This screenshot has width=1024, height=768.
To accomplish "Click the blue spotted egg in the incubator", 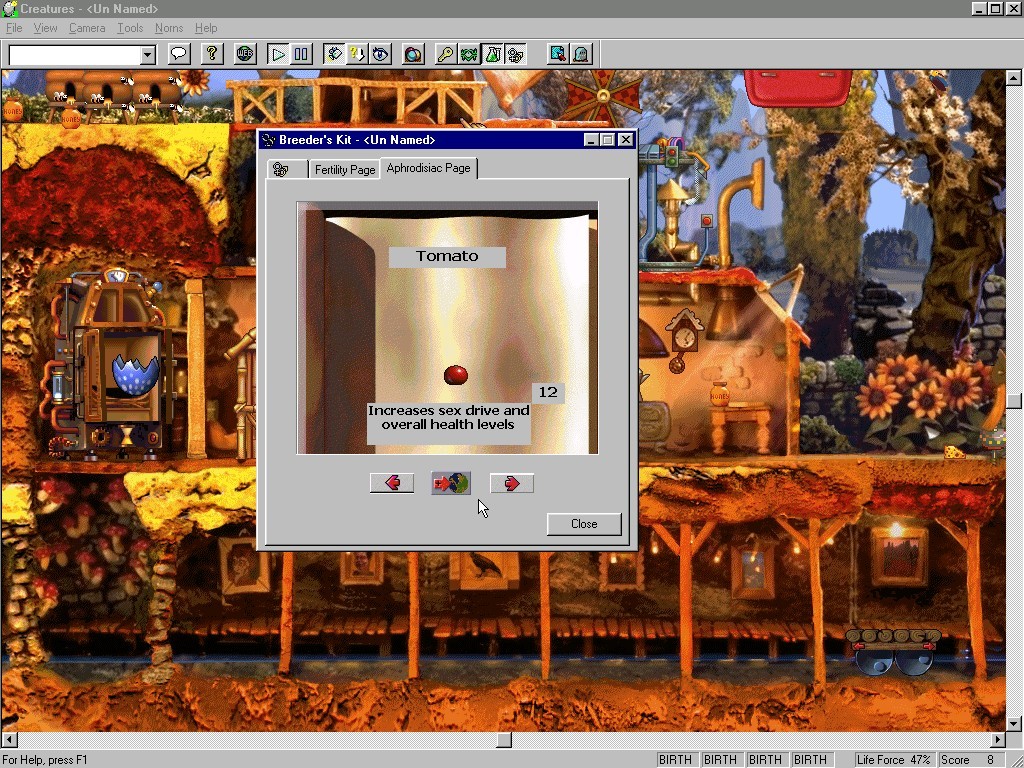I will pyautogui.click(x=135, y=376).
